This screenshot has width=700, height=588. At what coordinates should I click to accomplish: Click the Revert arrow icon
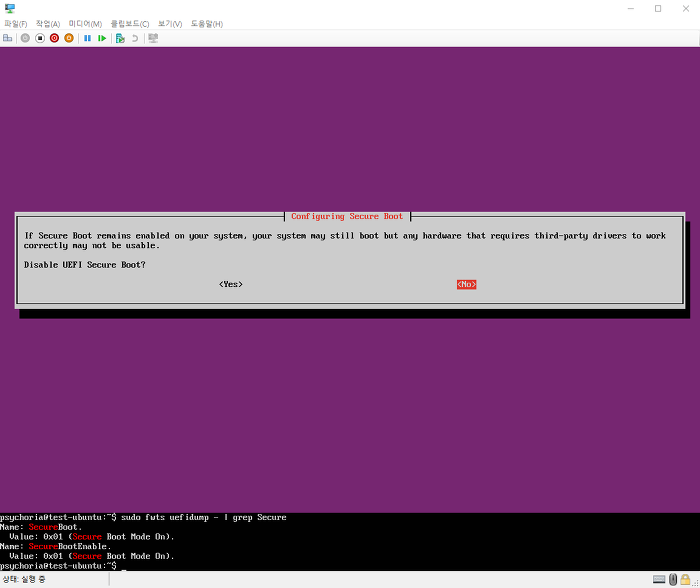(x=135, y=38)
